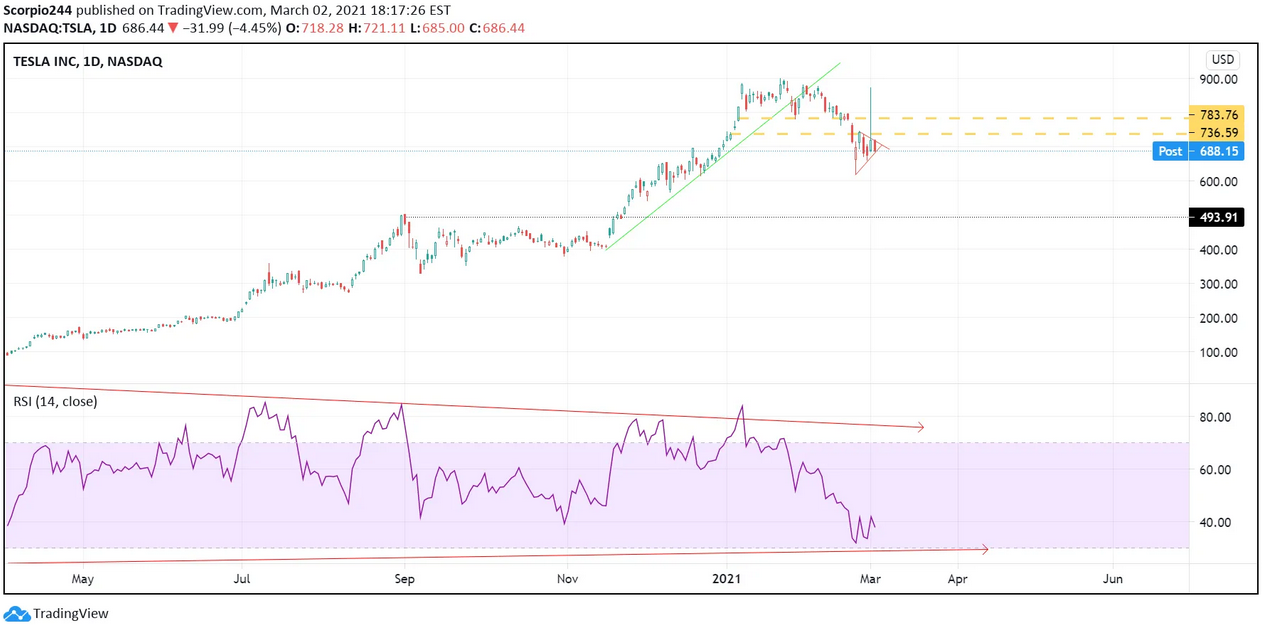
Task: Click the Post 688.15 price tag
Action: pos(1198,151)
